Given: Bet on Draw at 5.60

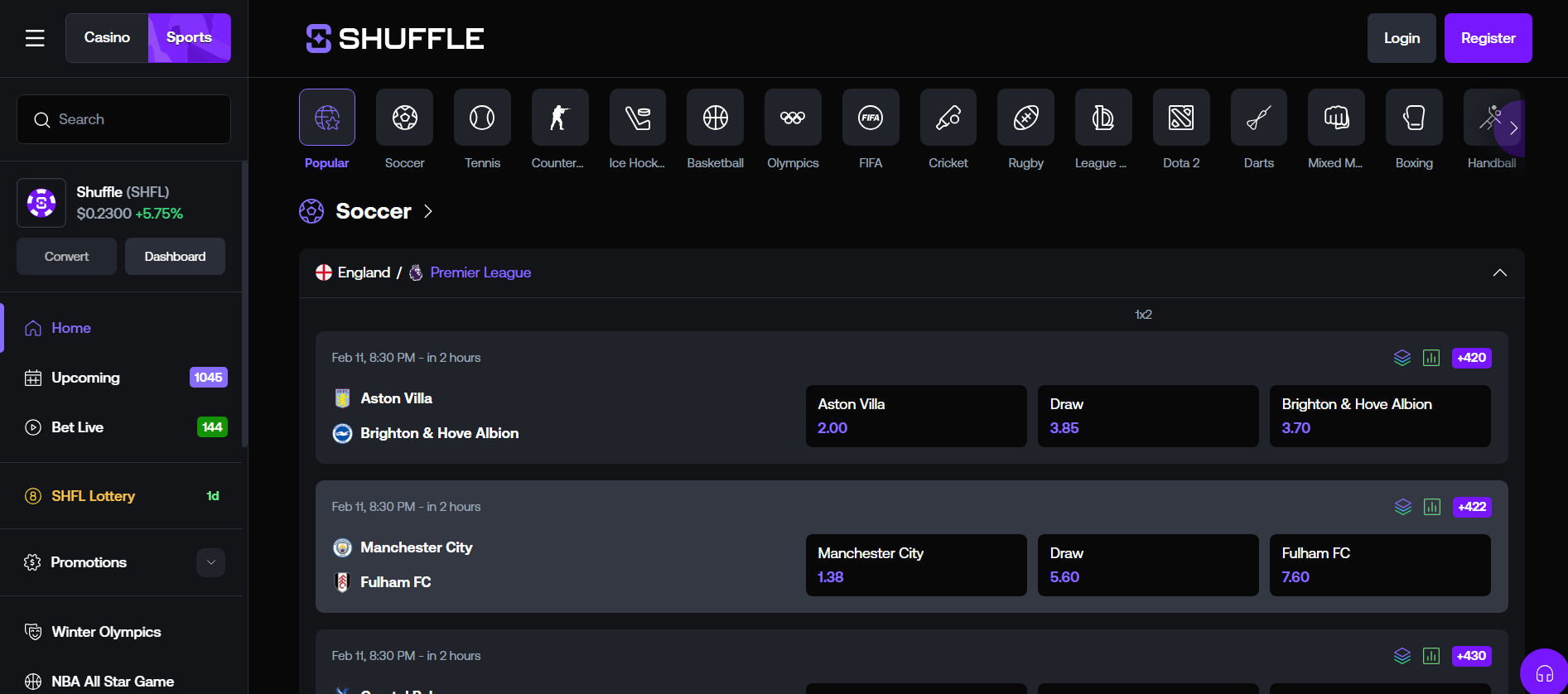Looking at the screenshot, I should point(1148,565).
